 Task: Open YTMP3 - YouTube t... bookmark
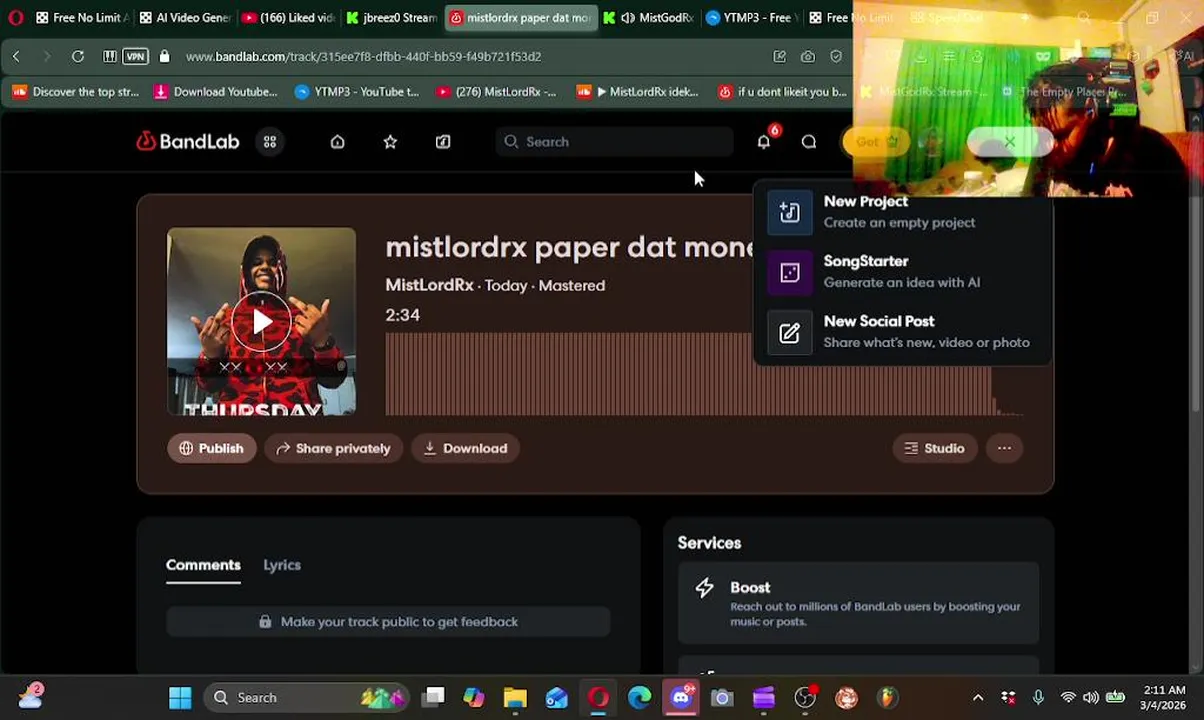pyautogui.click(x=357, y=92)
